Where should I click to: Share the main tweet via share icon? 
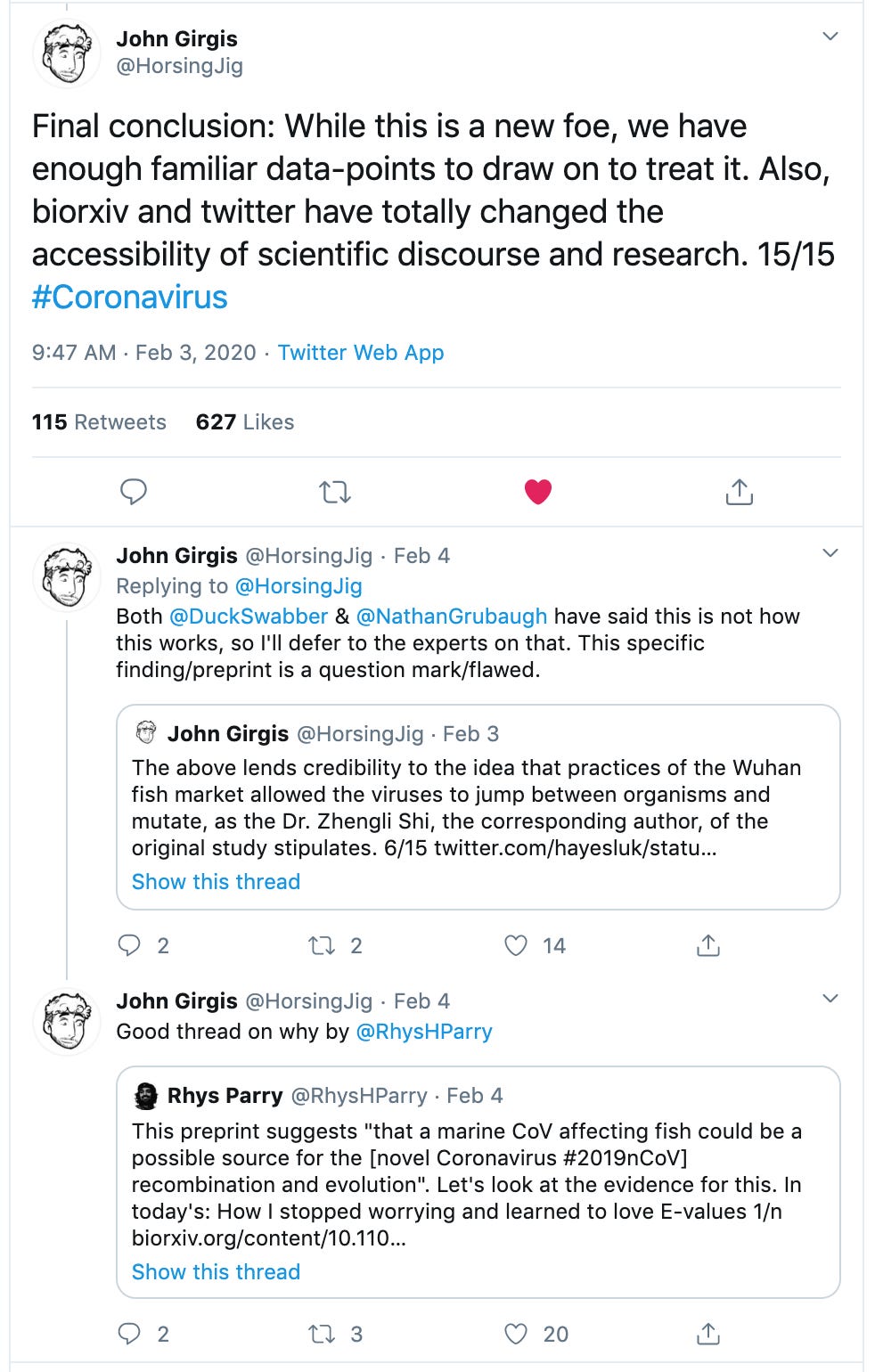pyautogui.click(x=740, y=491)
